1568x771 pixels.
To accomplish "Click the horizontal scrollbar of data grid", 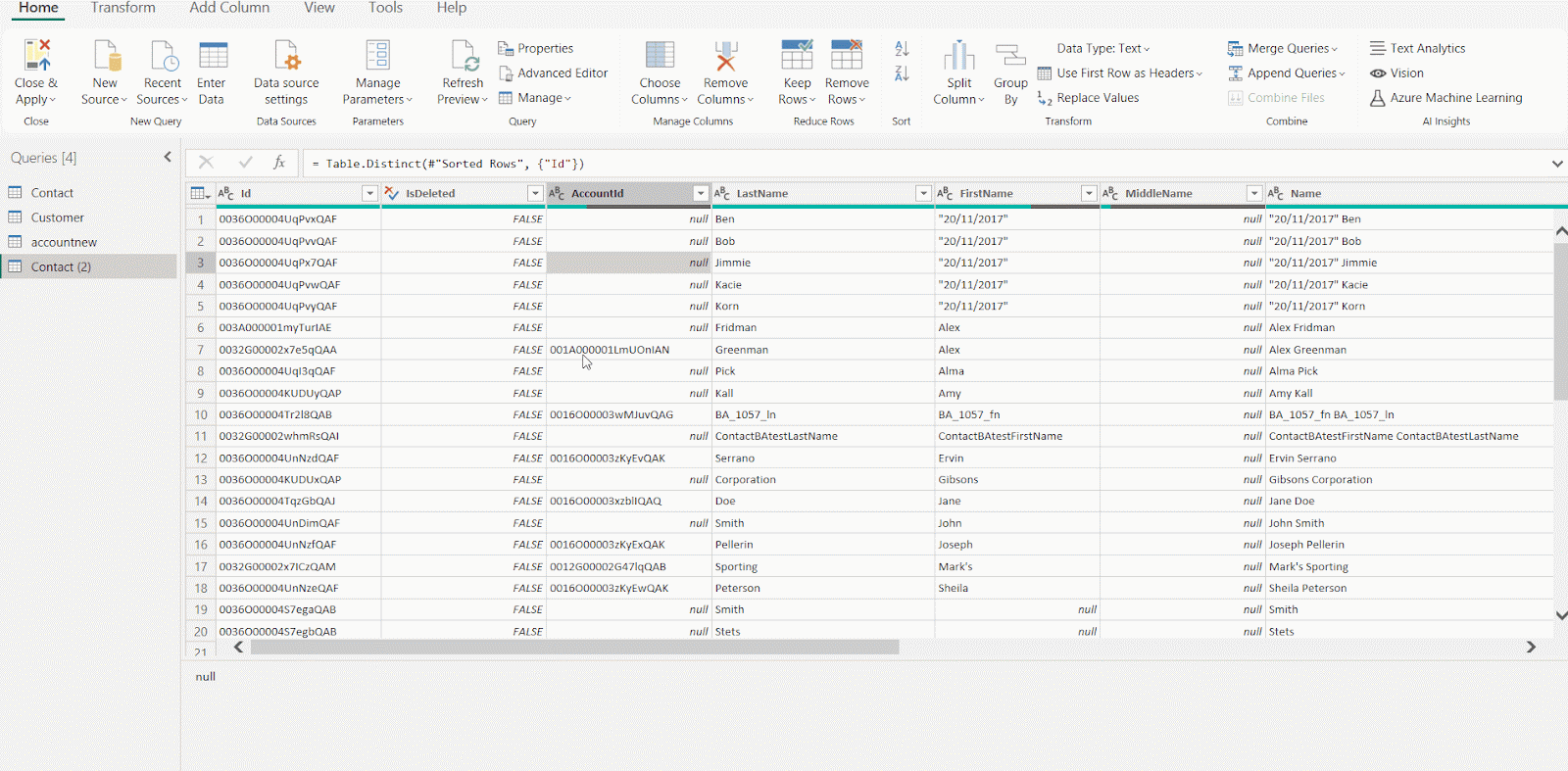I will click(574, 648).
